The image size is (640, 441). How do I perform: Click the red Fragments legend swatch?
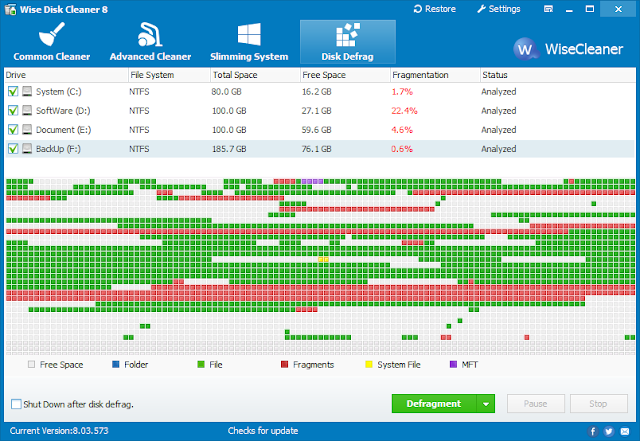(x=284, y=364)
